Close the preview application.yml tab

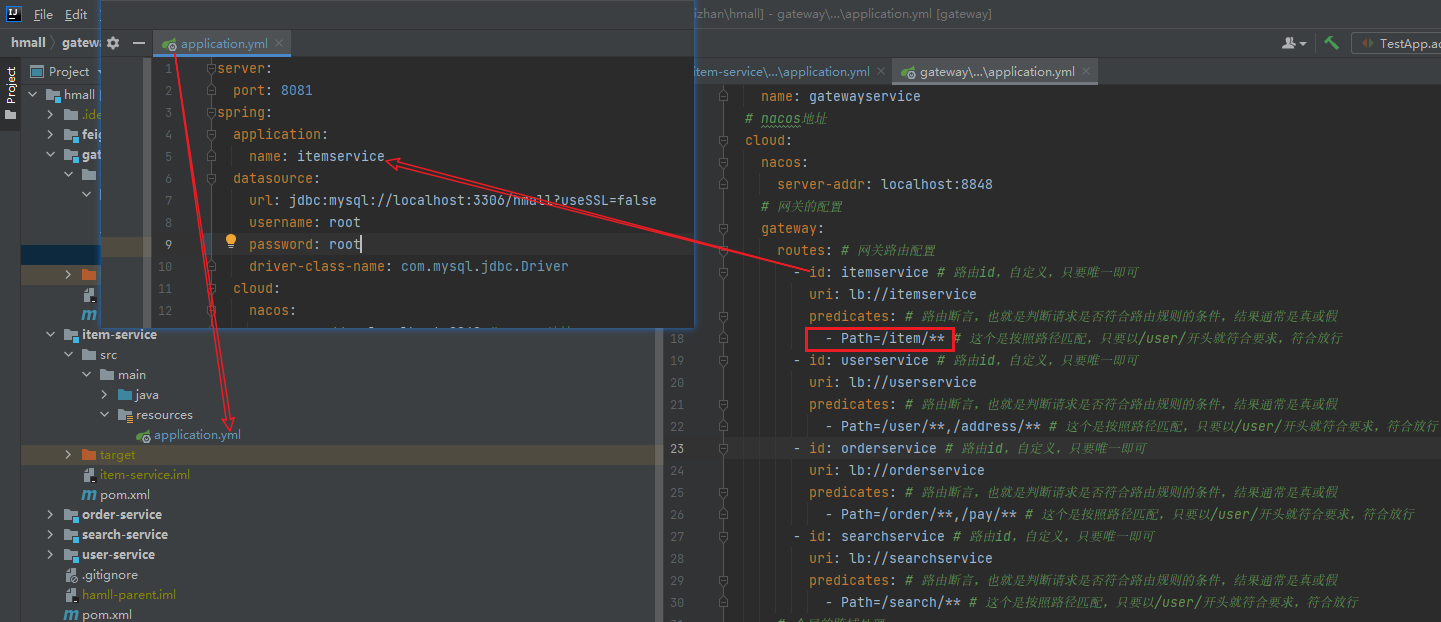coord(278,44)
